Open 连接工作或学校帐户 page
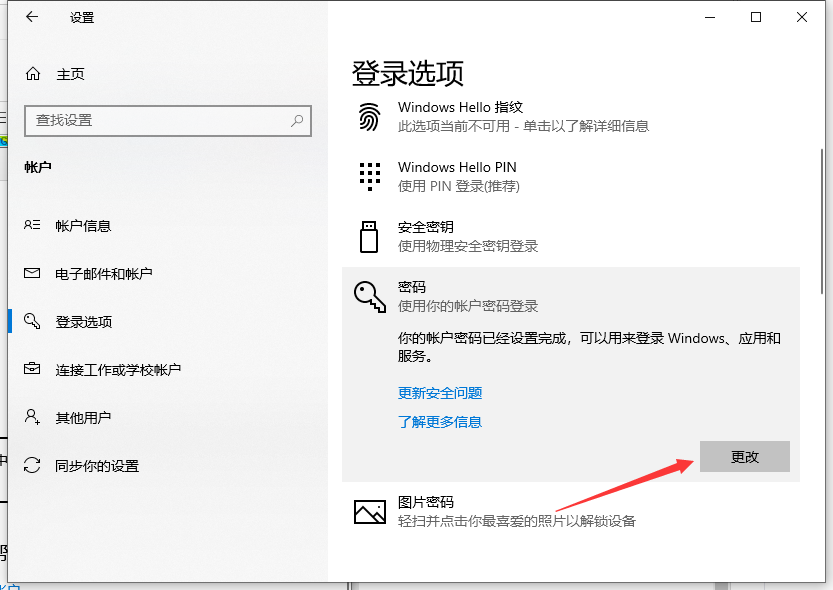This screenshot has width=833, height=590. tap(117, 370)
